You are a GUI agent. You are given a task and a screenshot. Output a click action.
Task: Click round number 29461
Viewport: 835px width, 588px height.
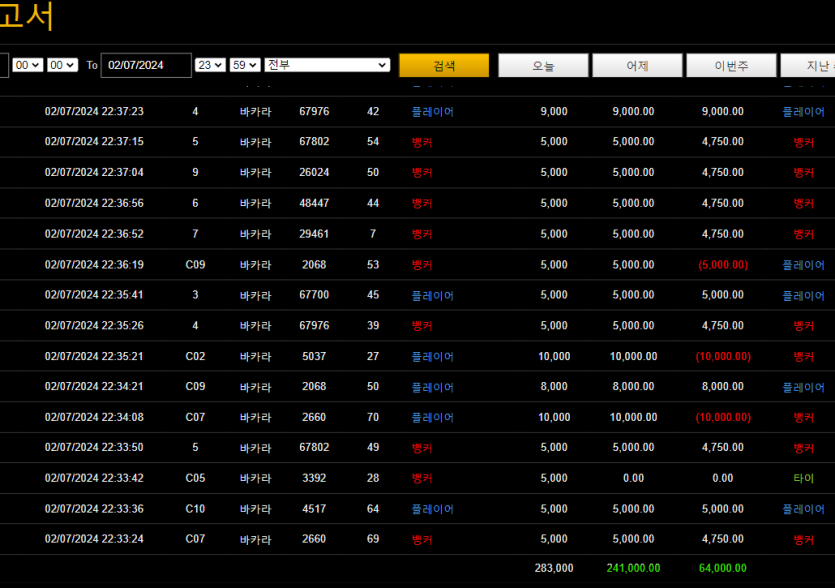click(314, 234)
